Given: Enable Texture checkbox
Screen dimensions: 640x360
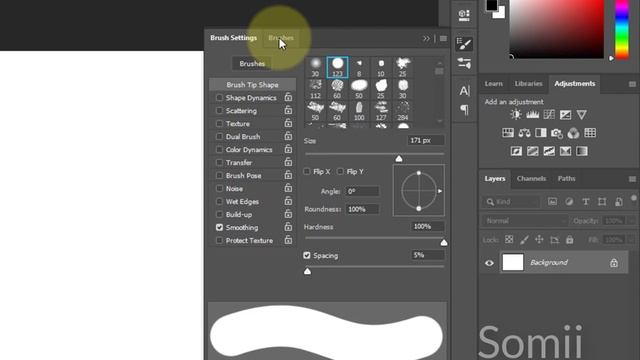Looking at the screenshot, I should 219,123.
